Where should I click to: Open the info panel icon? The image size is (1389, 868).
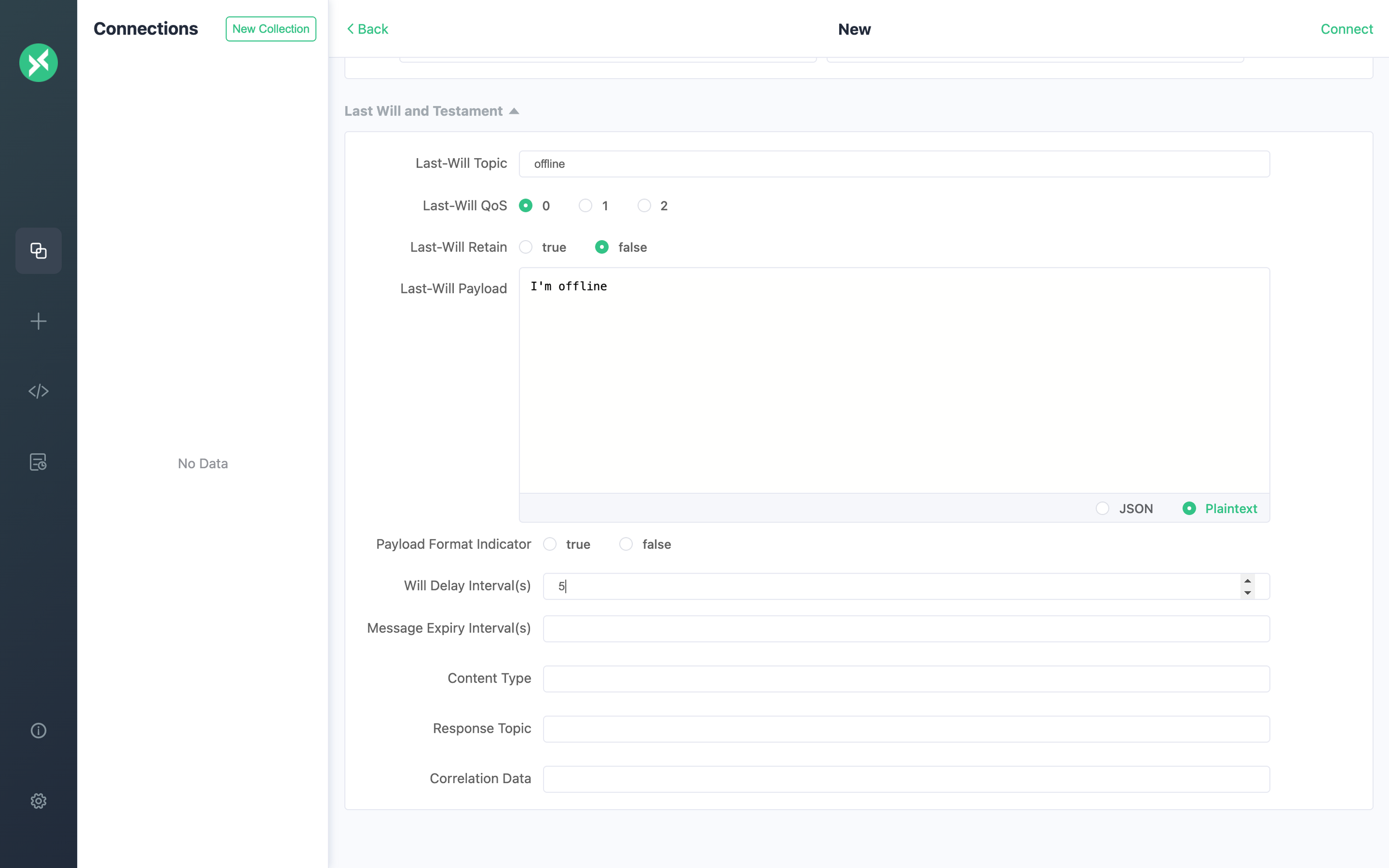[38, 730]
